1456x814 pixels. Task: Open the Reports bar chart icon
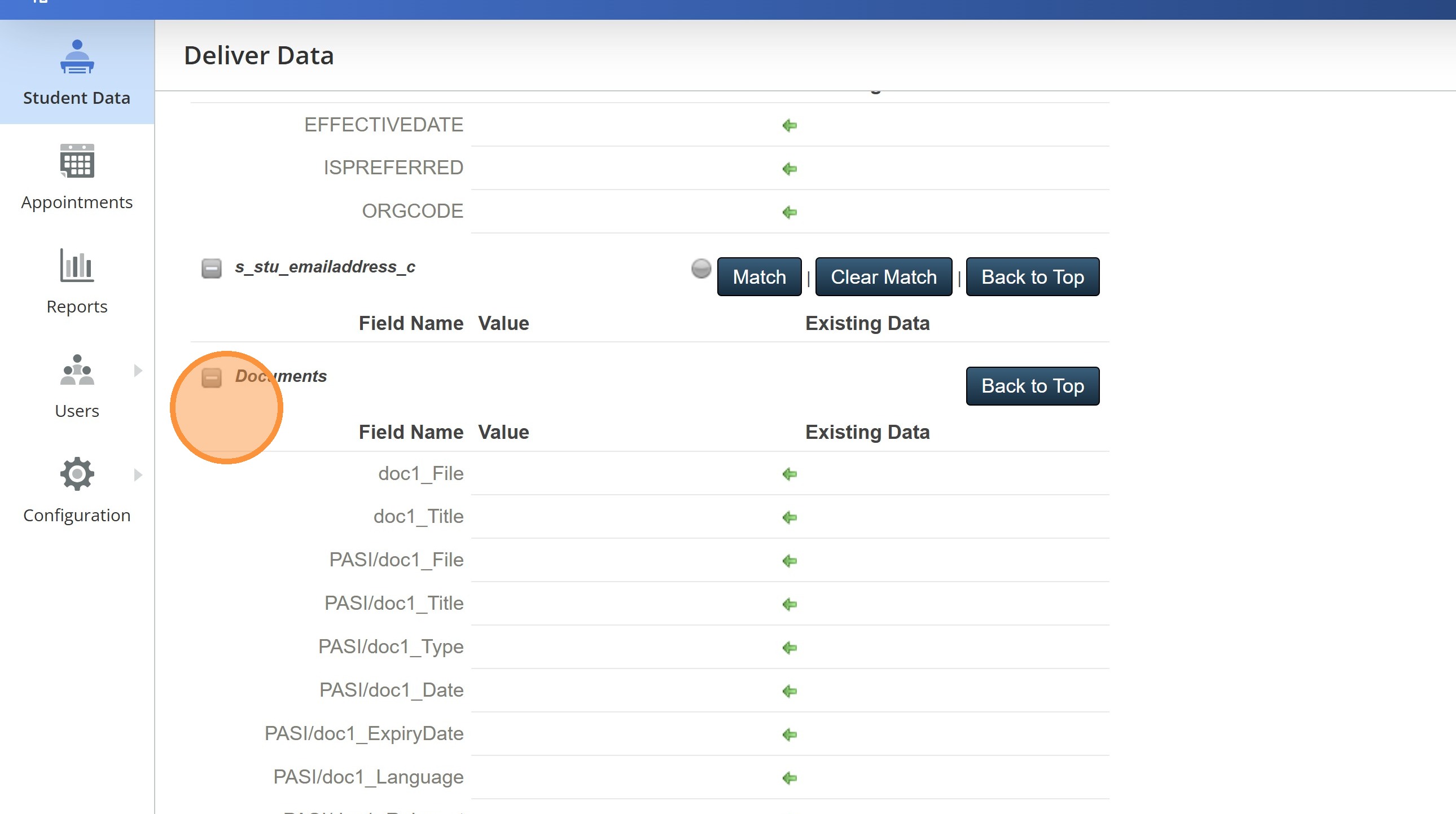click(77, 265)
